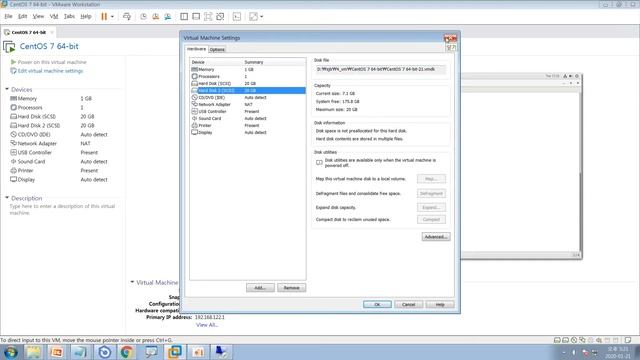640x360 pixels.
Task: Open the Edit menu
Action: [x=22, y=16]
